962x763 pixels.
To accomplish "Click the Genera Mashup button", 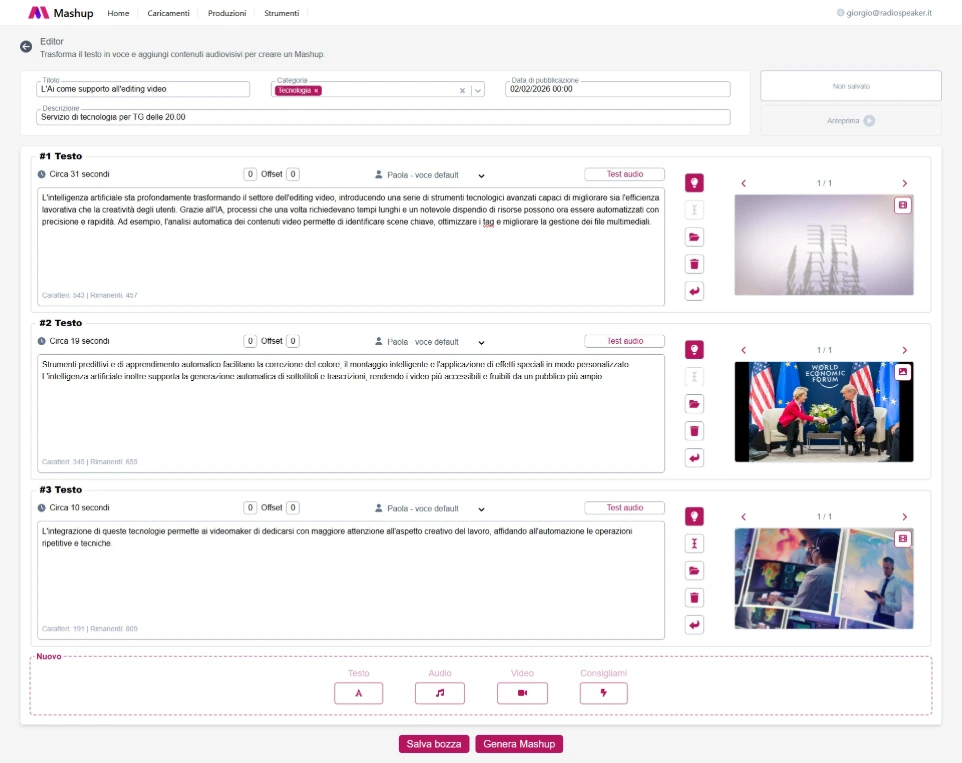I will point(519,744).
